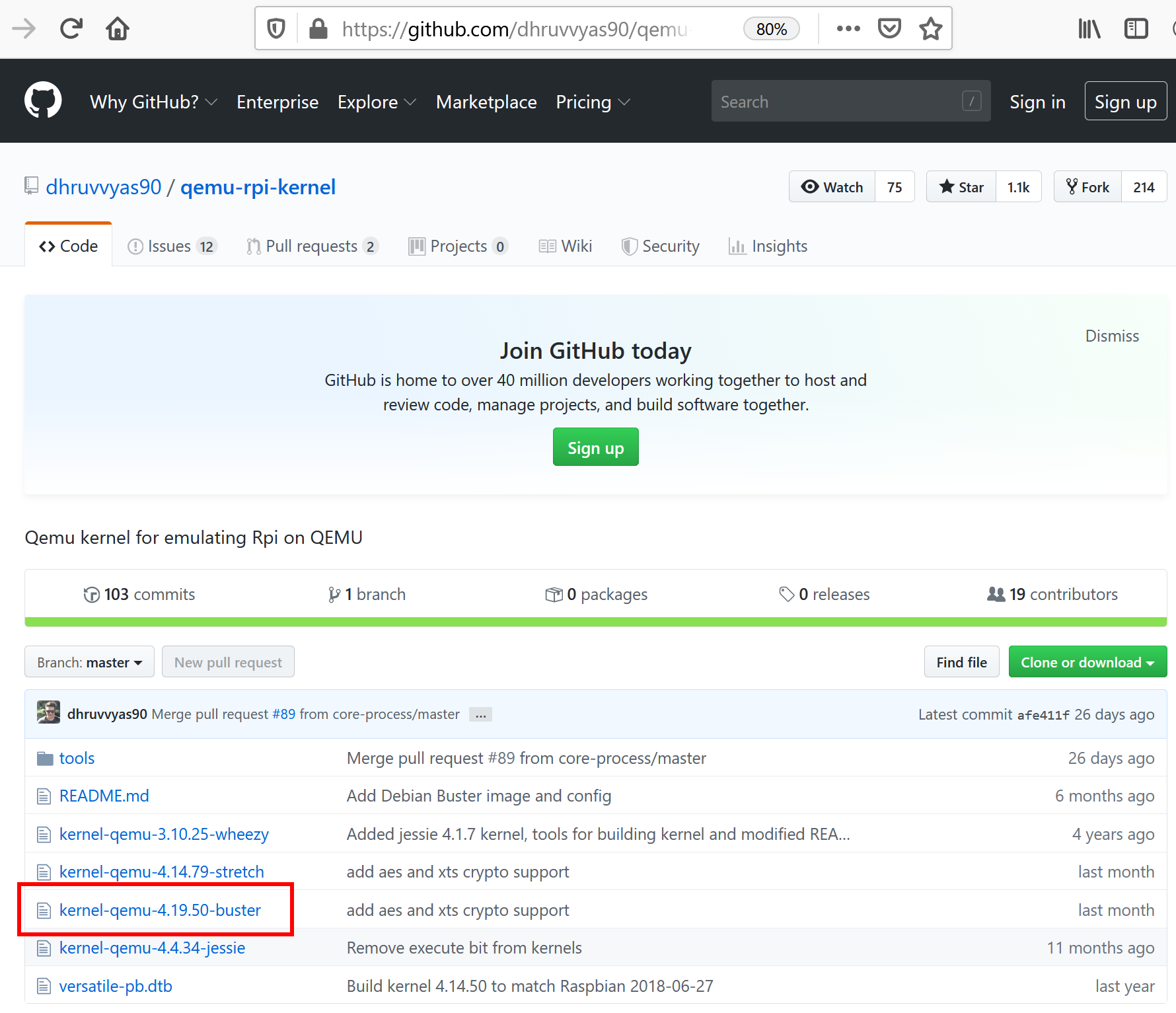The image size is (1176, 1013).
Task: Open tracking protection shield icon
Action: pos(276,28)
